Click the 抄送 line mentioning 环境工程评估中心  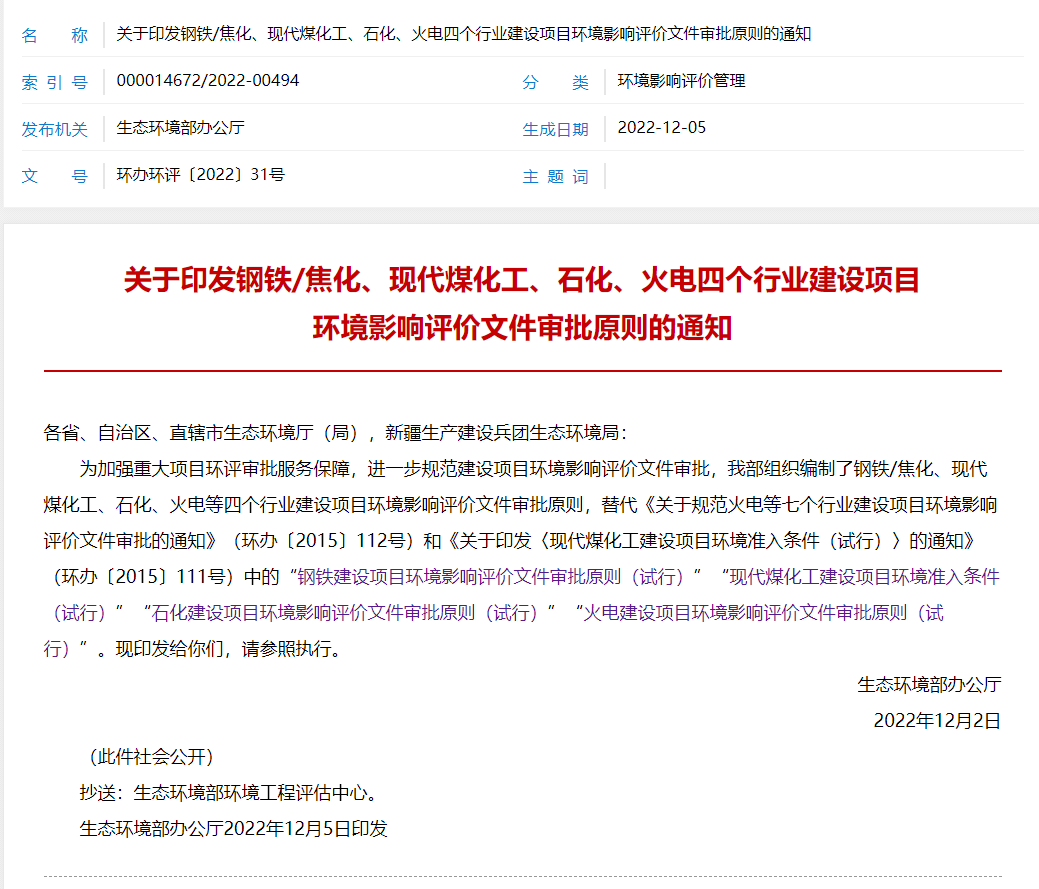pos(229,792)
